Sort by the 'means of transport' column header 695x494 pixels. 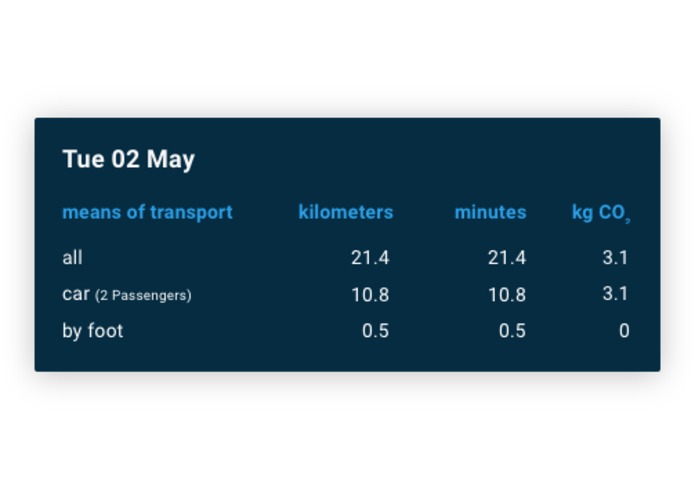(x=147, y=212)
